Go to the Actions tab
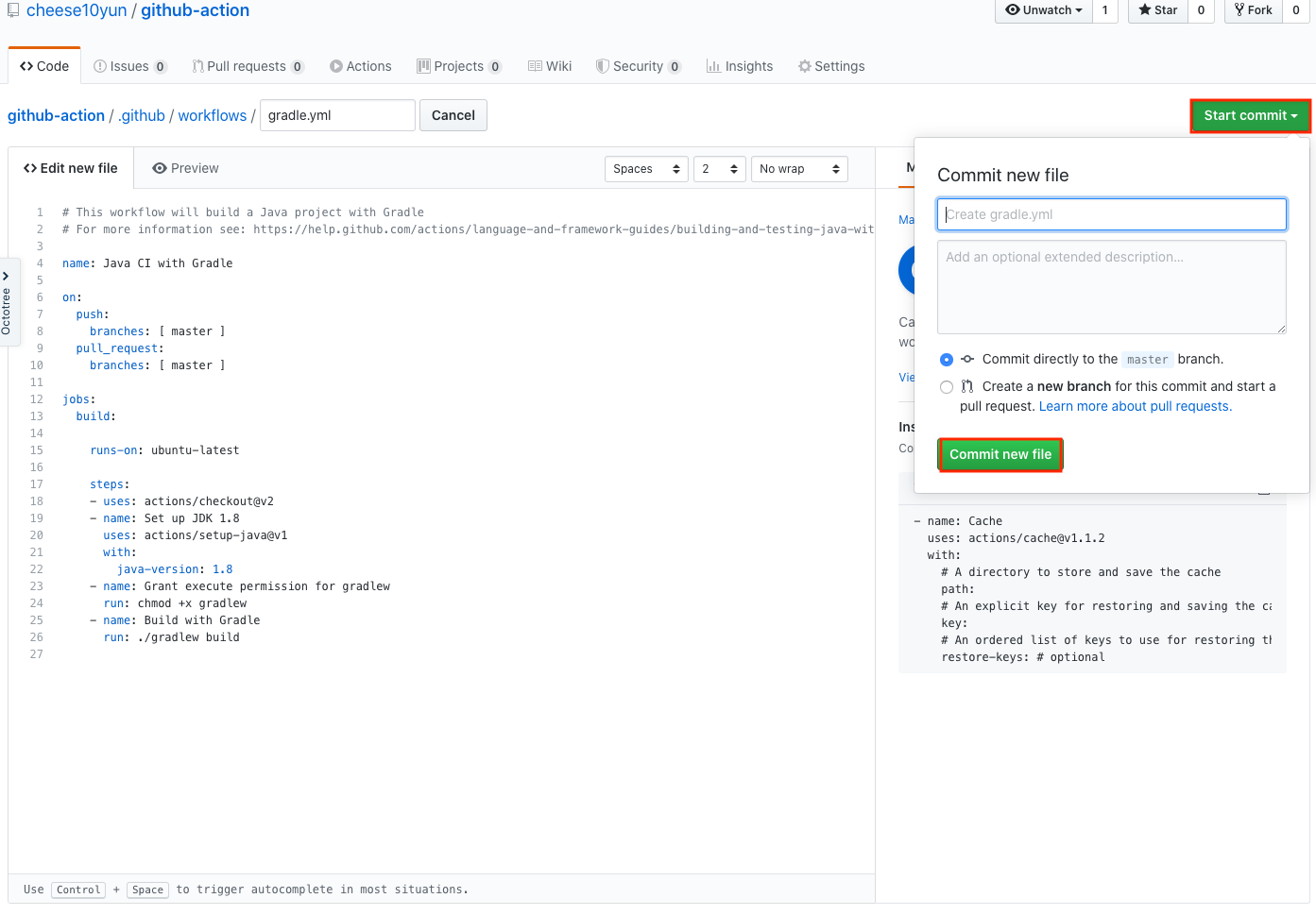The height and width of the screenshot is (915, 1316). point(361,66)
